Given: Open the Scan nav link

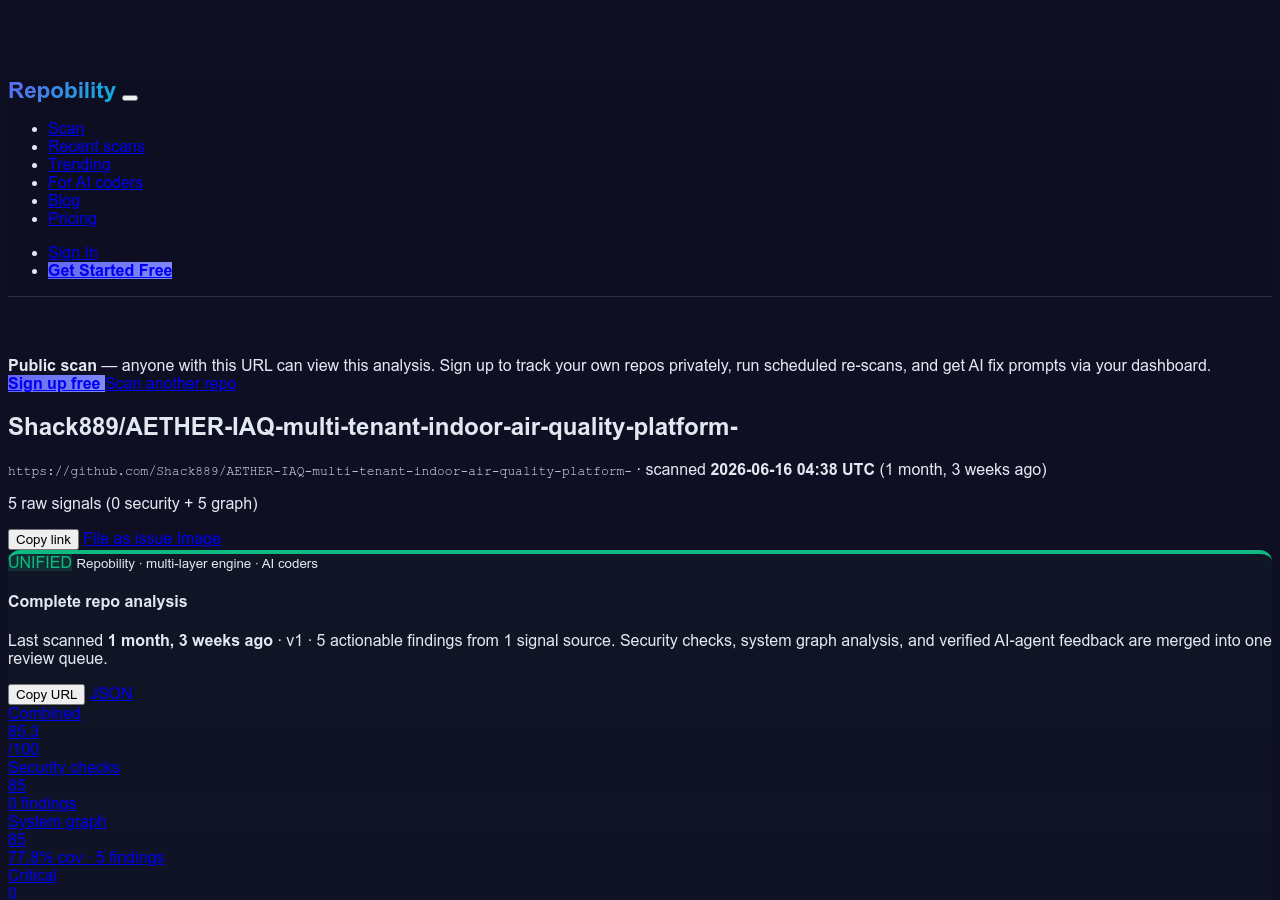Looking at the screenshot, I should pos(66,128).
